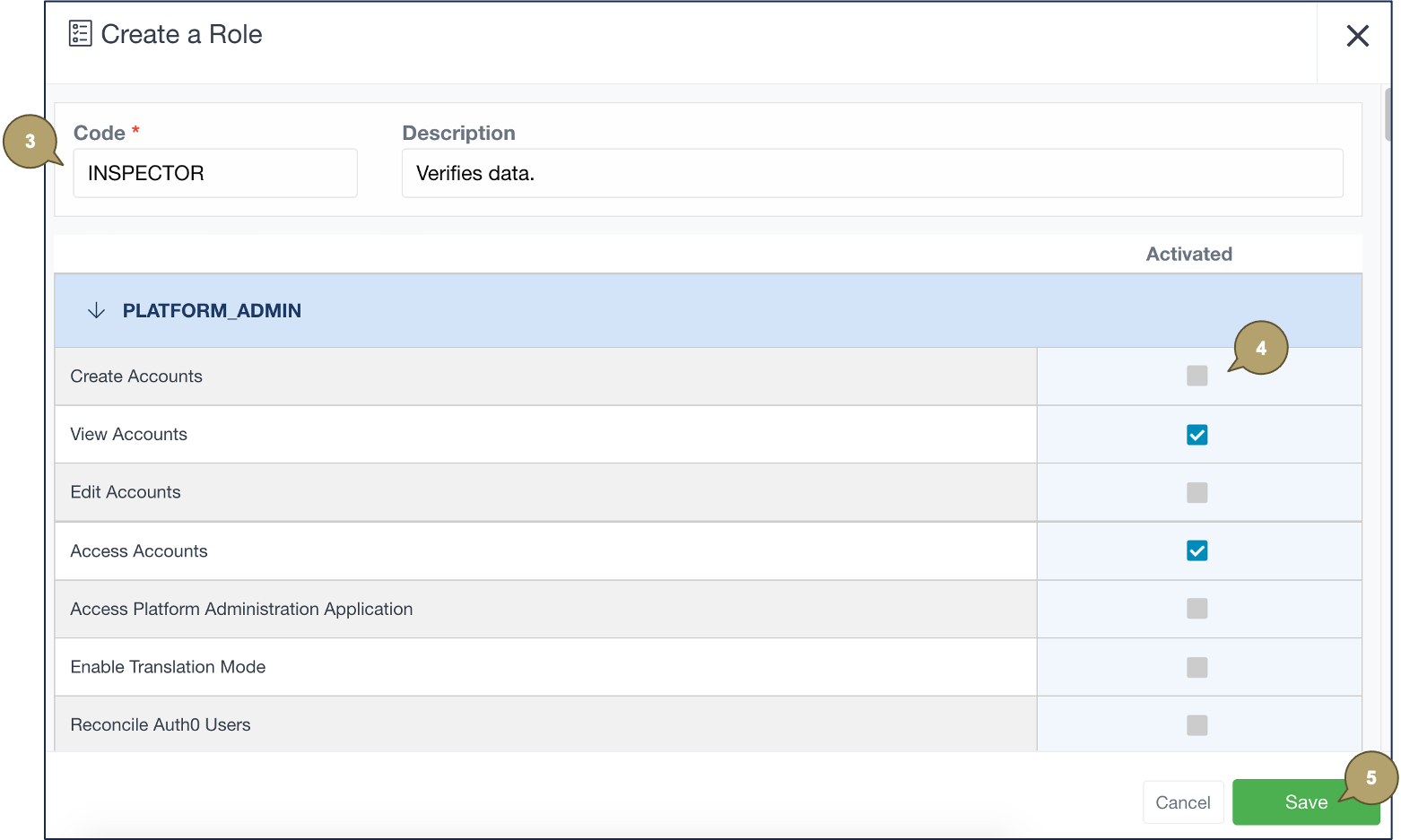Viewport: 1401px width, 840px height.
Task: Click the dialog's vertical scrollbar thumb
Action: [1388, 115]
